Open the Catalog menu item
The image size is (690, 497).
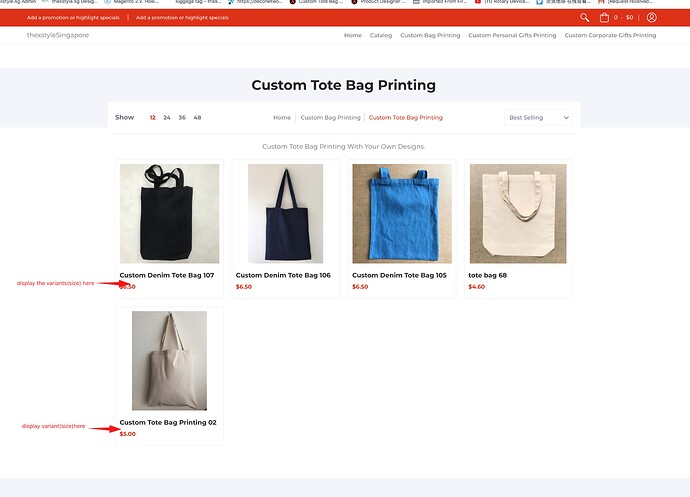pyautogui.click(x=381, y=35)
